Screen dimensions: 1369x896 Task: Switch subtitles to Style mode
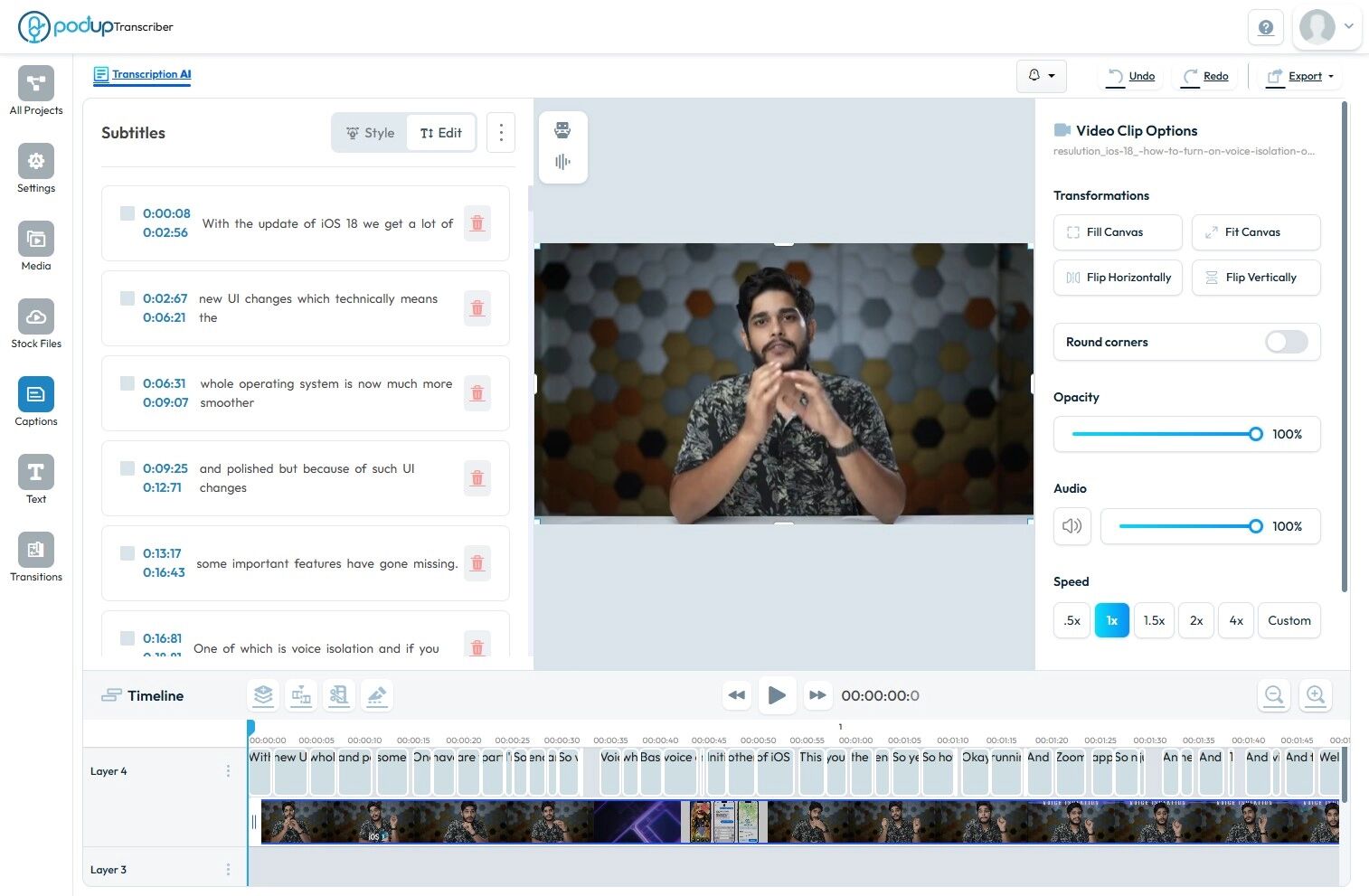(x=371, y=133)
